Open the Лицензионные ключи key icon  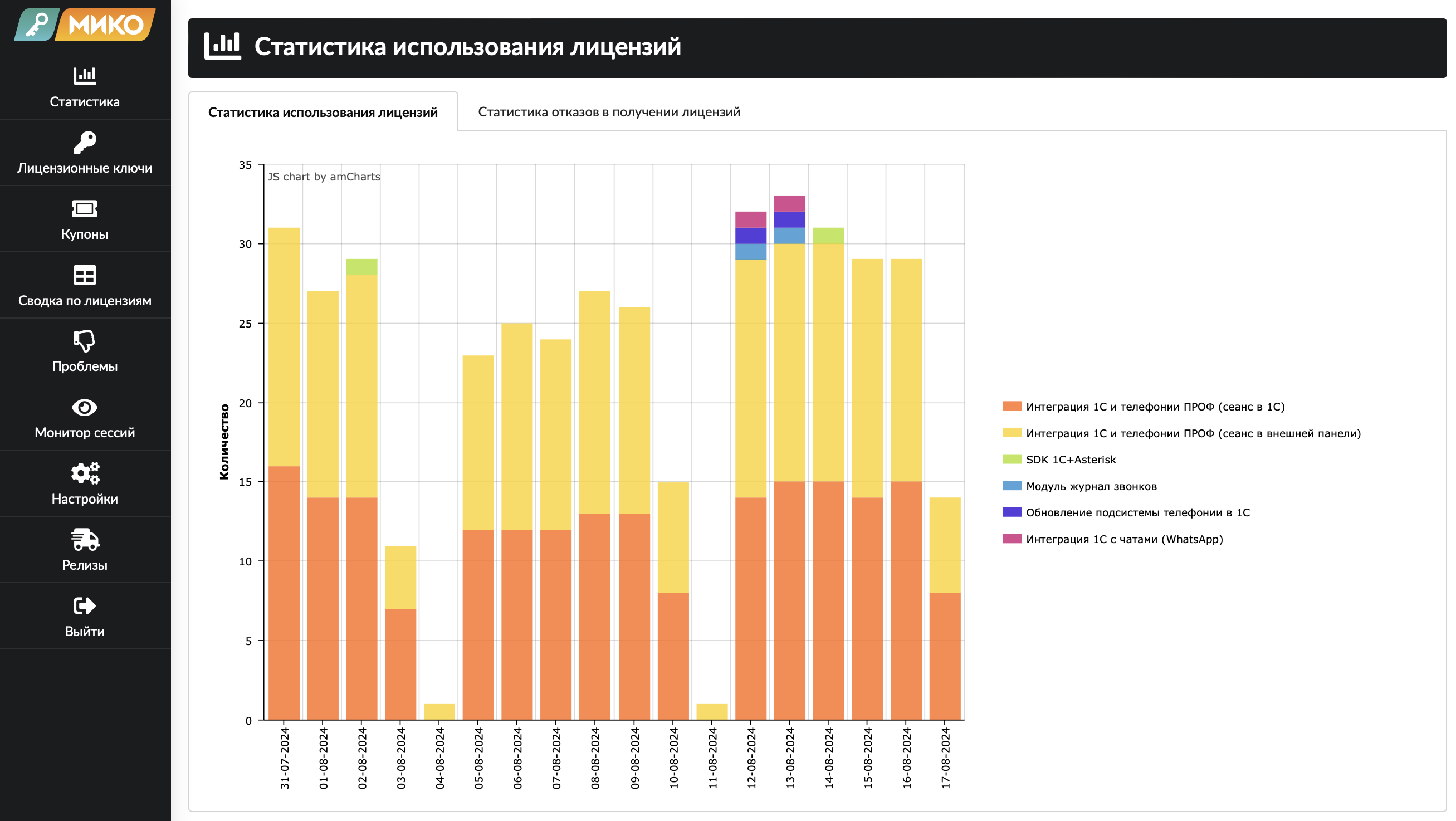coord(85,142)
